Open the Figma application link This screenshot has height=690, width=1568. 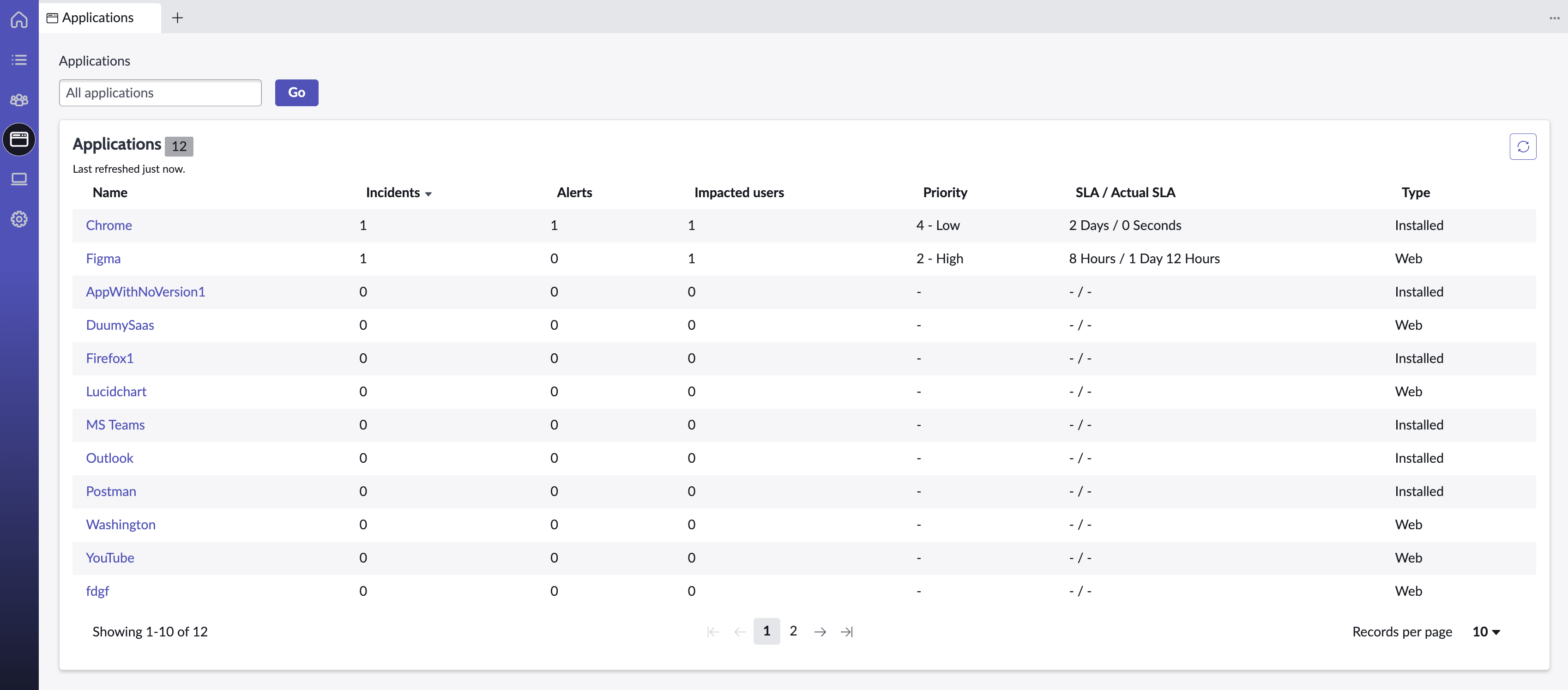103,258
